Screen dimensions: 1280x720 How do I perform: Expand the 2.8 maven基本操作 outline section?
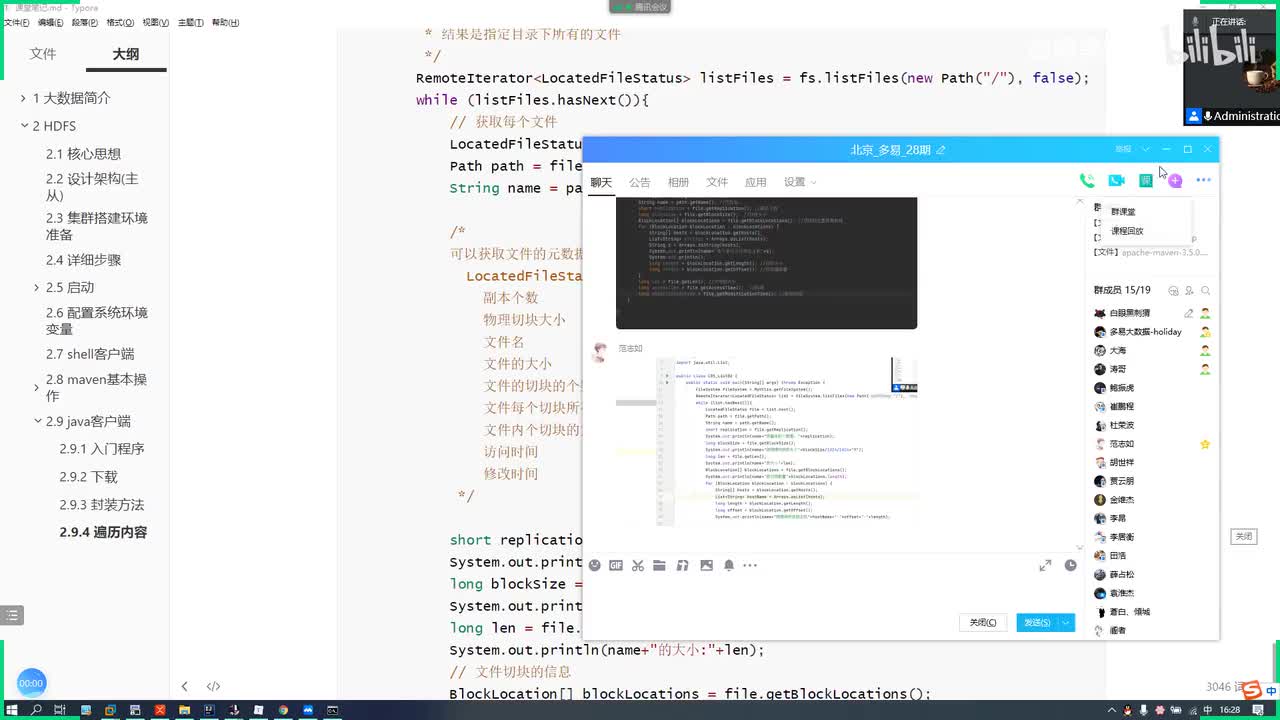(37, 388)
